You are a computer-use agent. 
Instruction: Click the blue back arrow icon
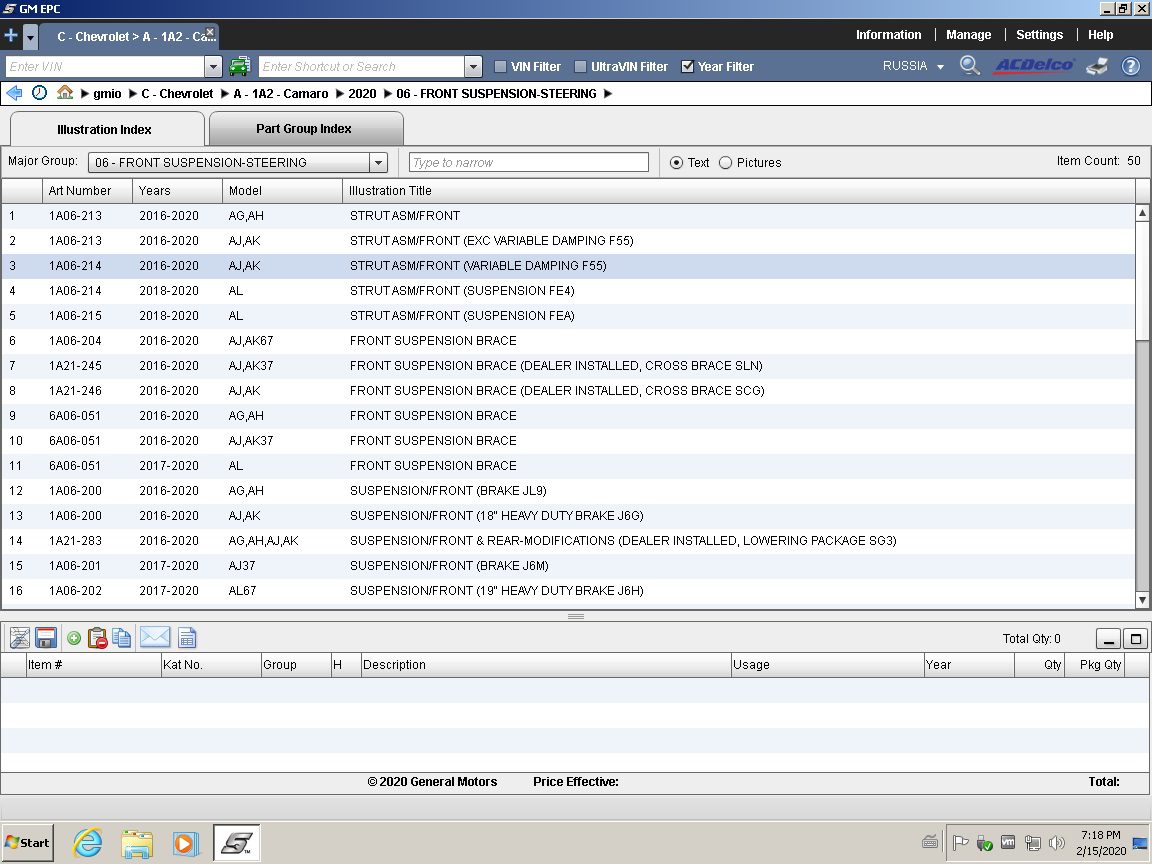coord(14,93)
